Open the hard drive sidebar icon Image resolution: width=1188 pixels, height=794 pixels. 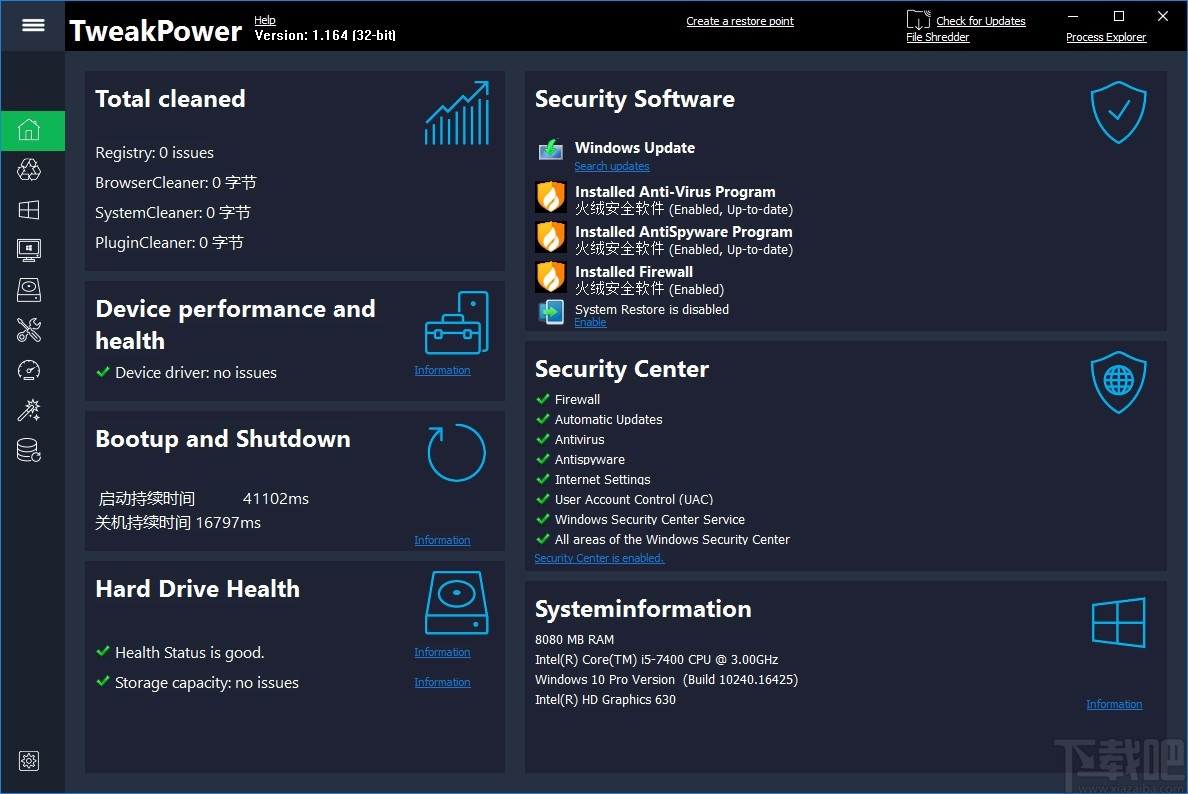point(29,290)
